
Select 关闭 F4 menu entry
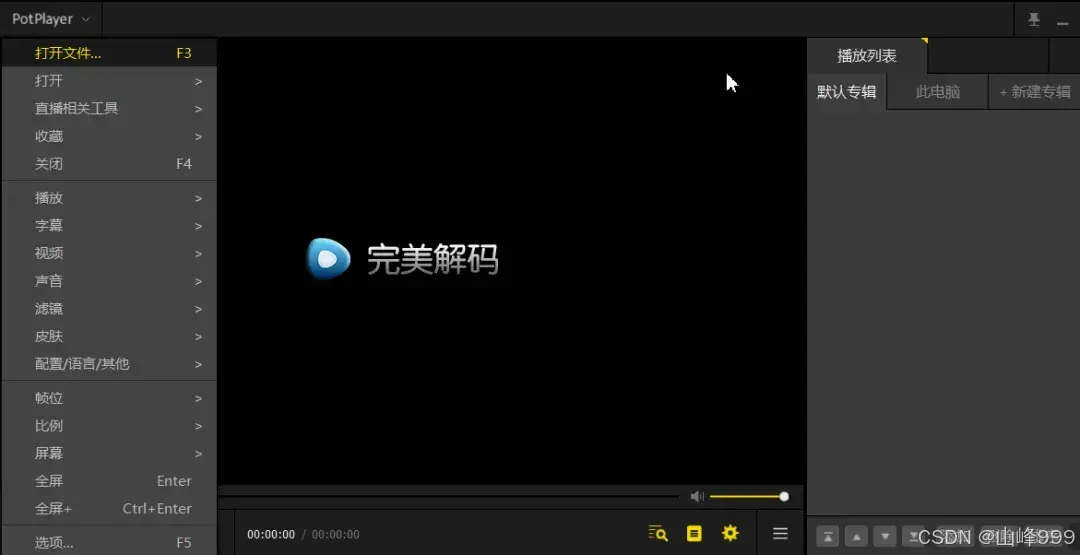pos(110,164)
